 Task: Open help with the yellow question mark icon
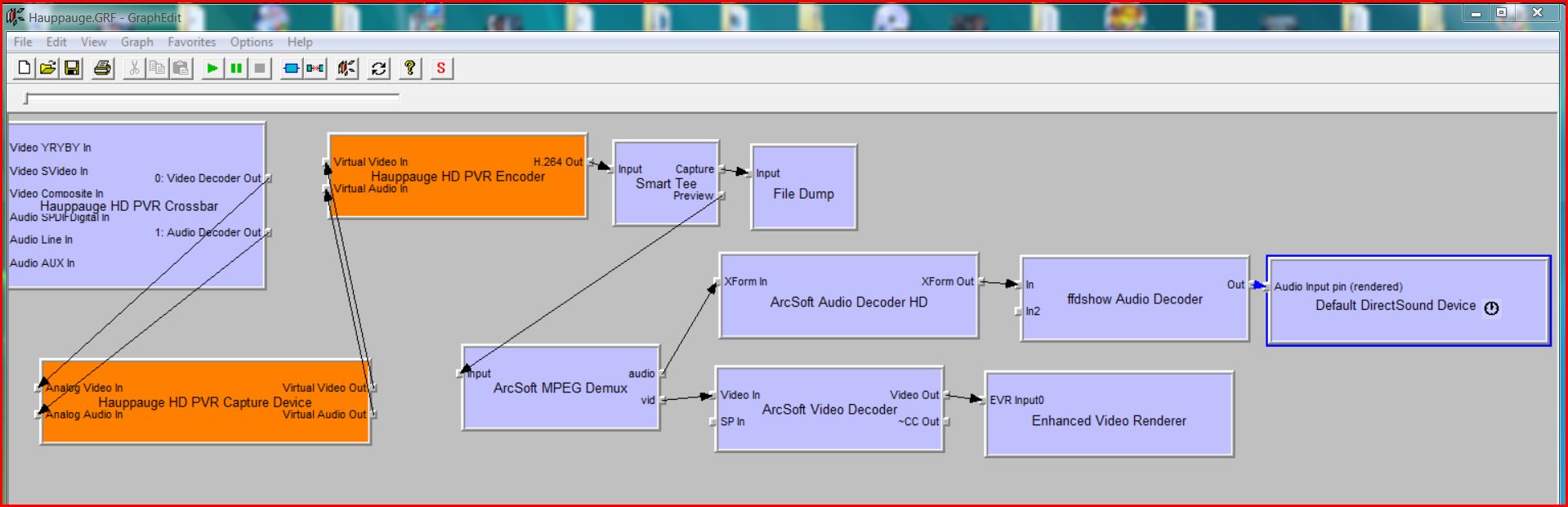pos(410,68)
